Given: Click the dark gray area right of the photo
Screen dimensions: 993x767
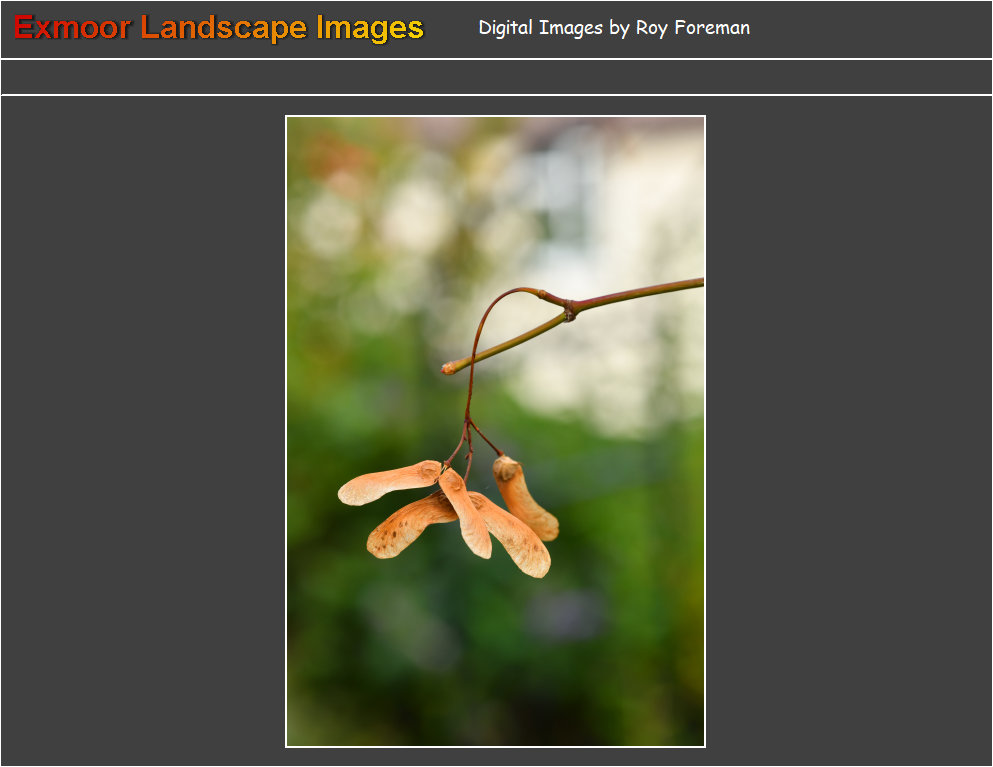Looking at the screenshot, I should coord(848,431).
